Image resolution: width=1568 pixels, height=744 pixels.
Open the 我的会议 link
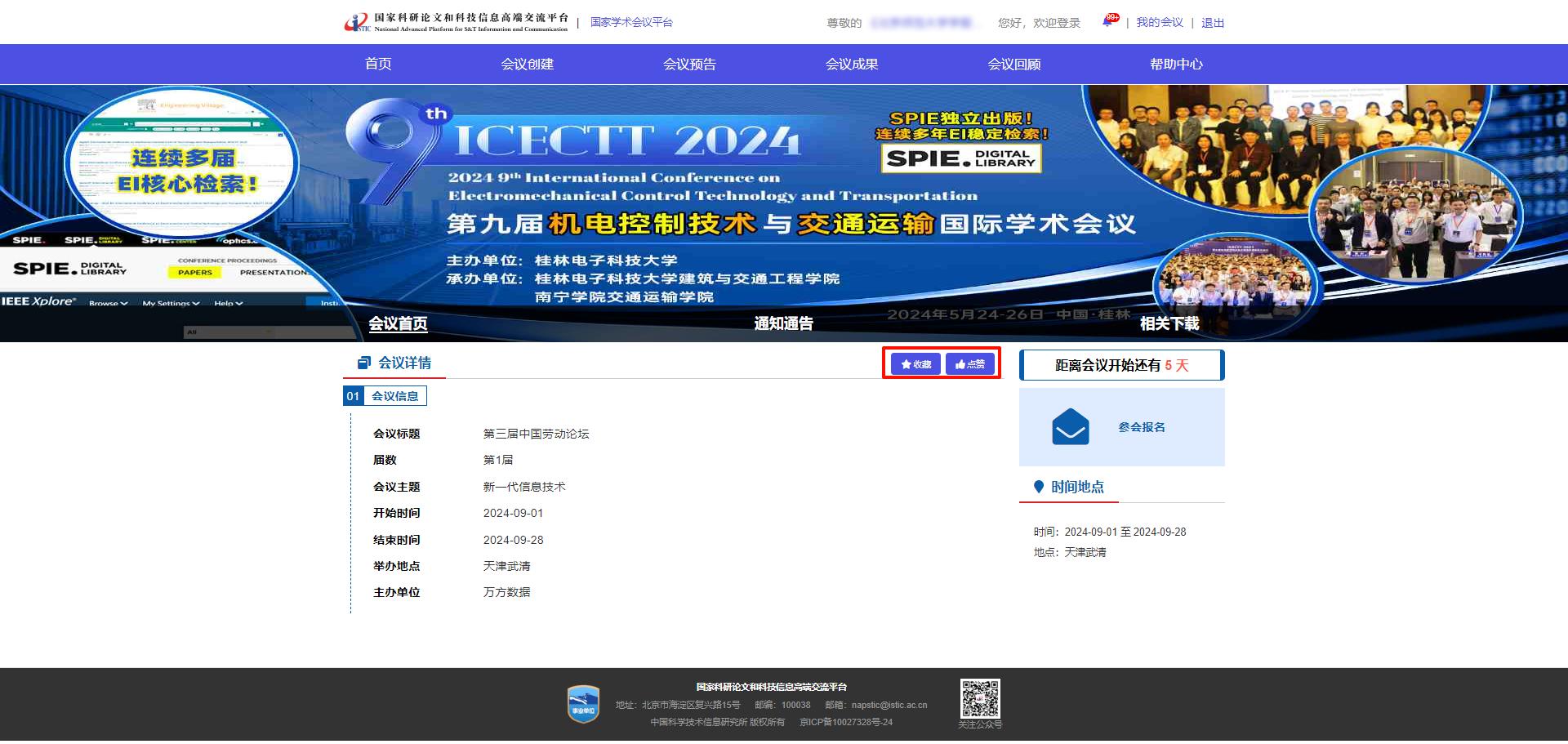(x=1160, y=23)
